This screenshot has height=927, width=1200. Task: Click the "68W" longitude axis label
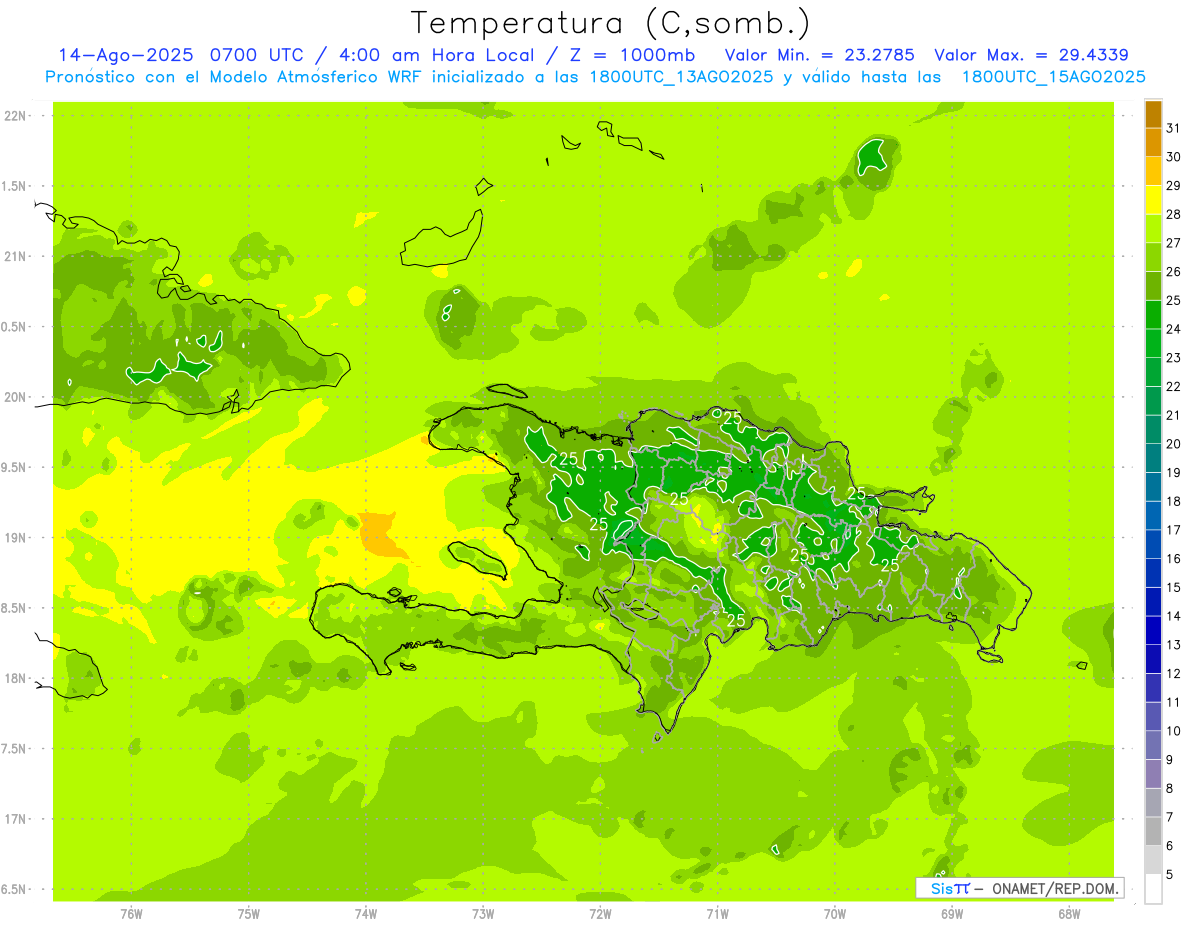pos(1069,914)
